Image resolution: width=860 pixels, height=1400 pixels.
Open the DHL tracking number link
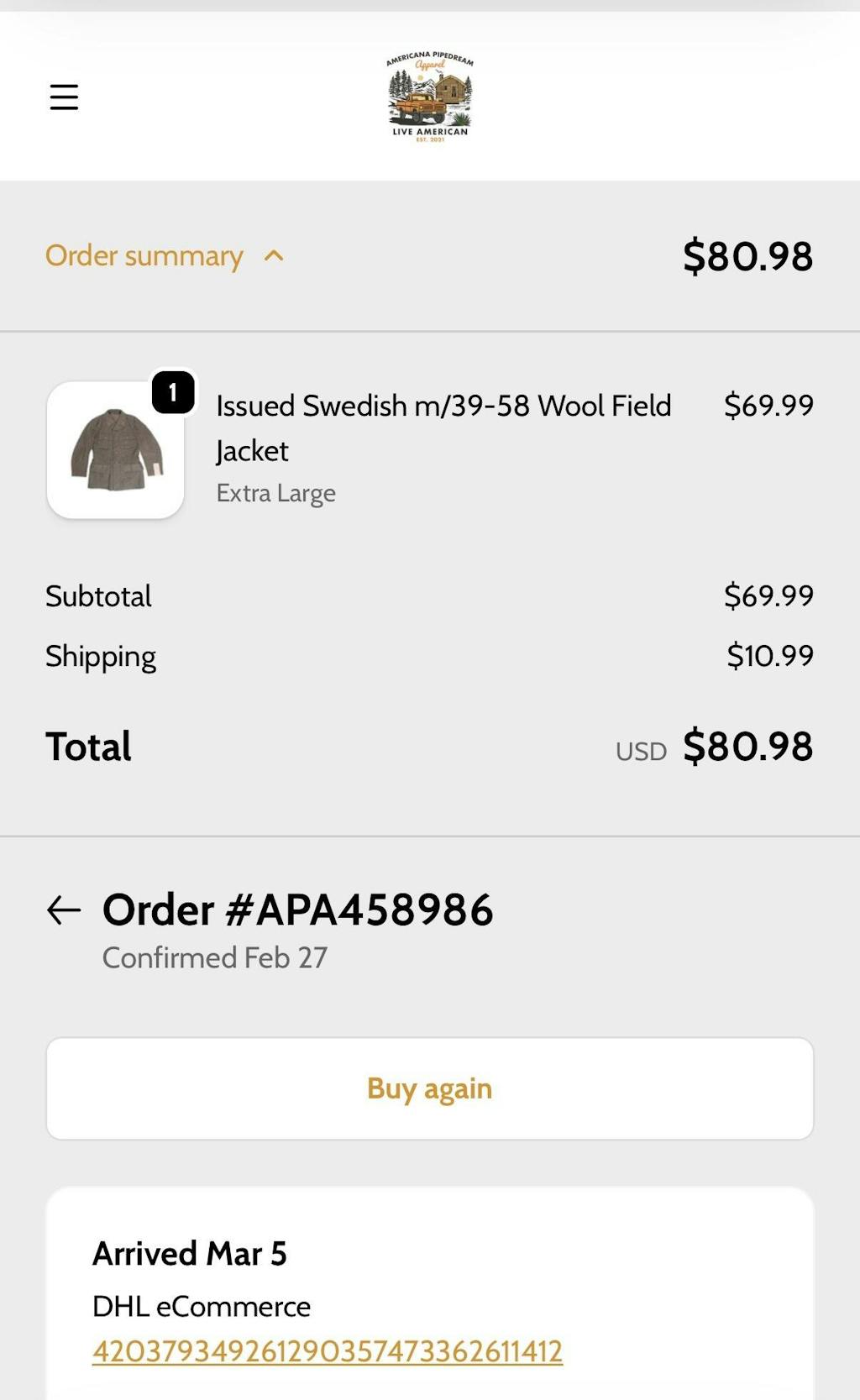click(x=328, y=1351)
